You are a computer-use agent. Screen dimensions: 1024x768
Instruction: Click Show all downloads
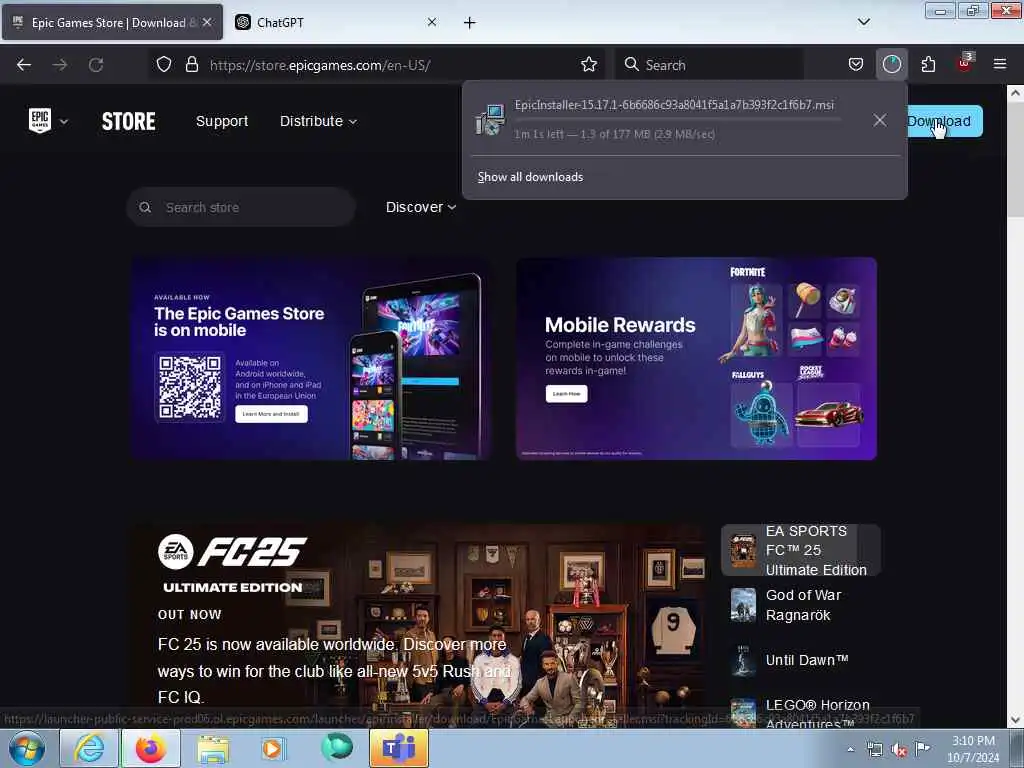pos(530,177)
